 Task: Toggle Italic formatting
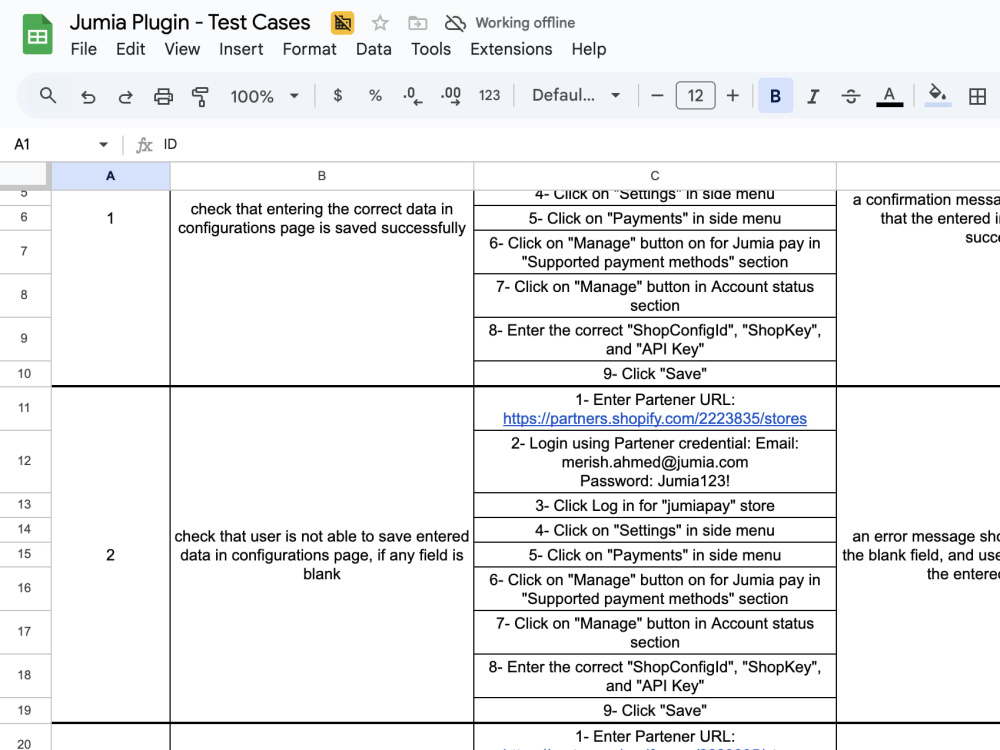tap(812, 96)
